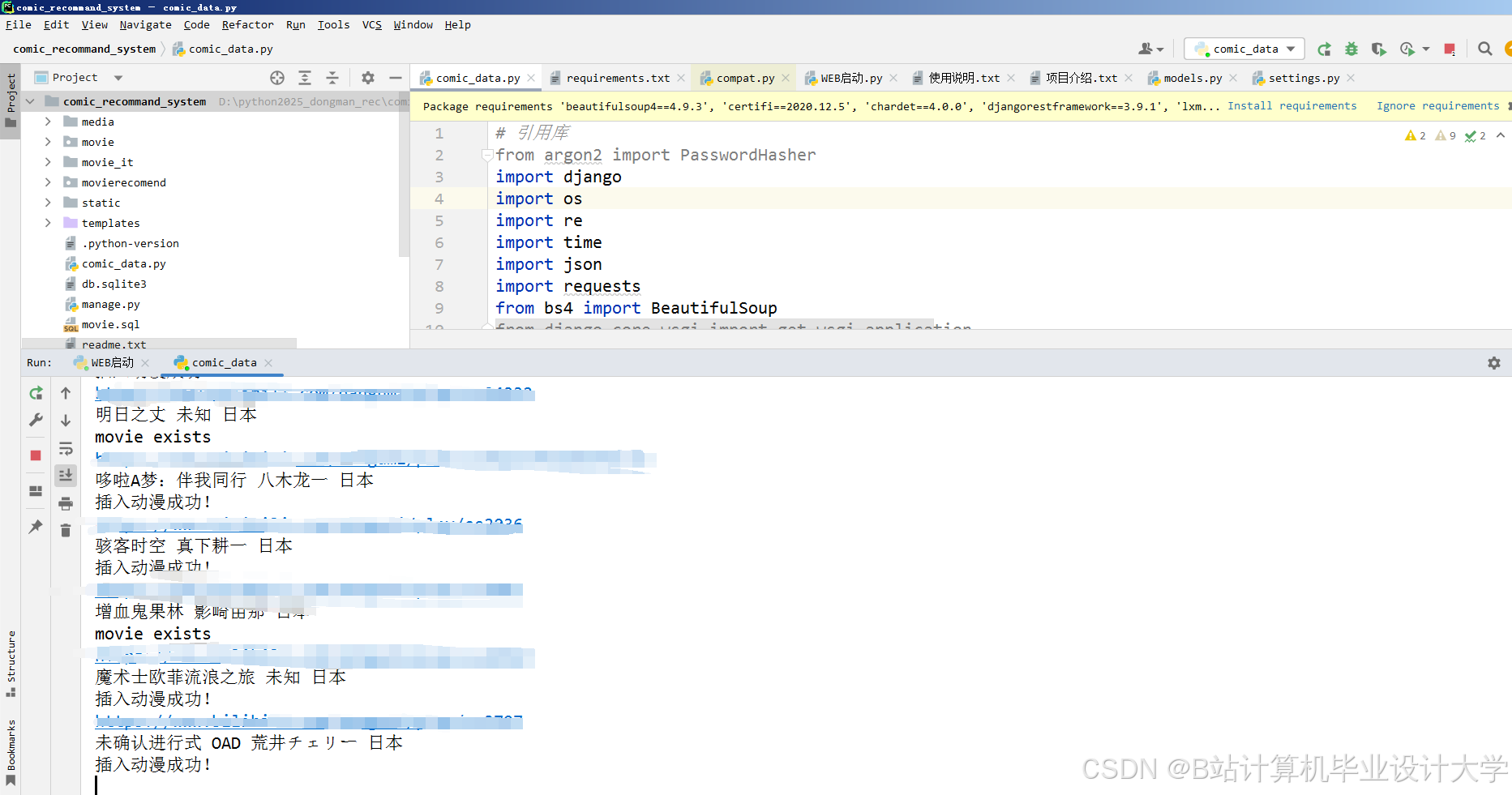Open the VCS menu
Screen dimensions: 1512x795
[x=371, y=24]
